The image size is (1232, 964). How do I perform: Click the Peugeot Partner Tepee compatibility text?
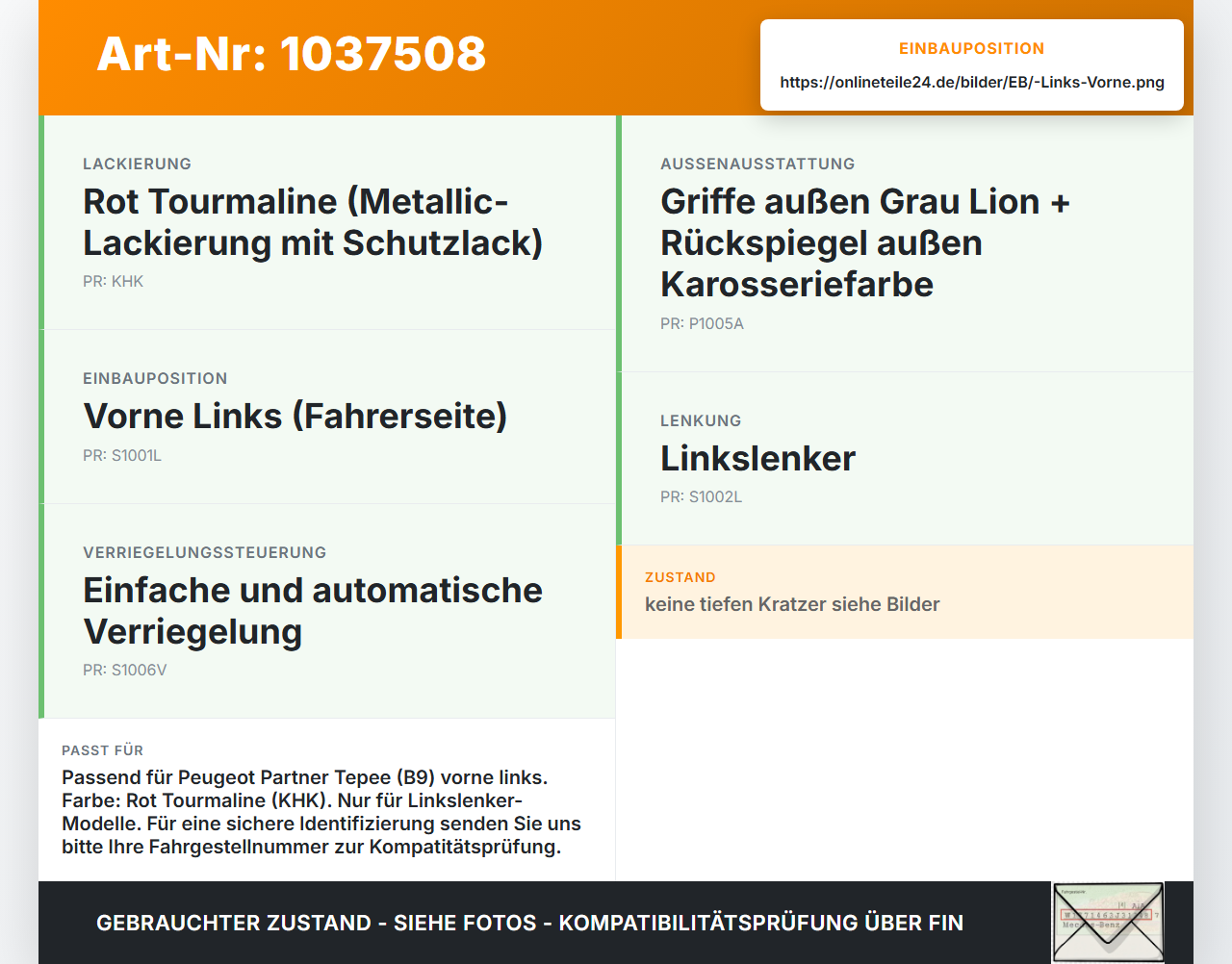pos(321,812)
